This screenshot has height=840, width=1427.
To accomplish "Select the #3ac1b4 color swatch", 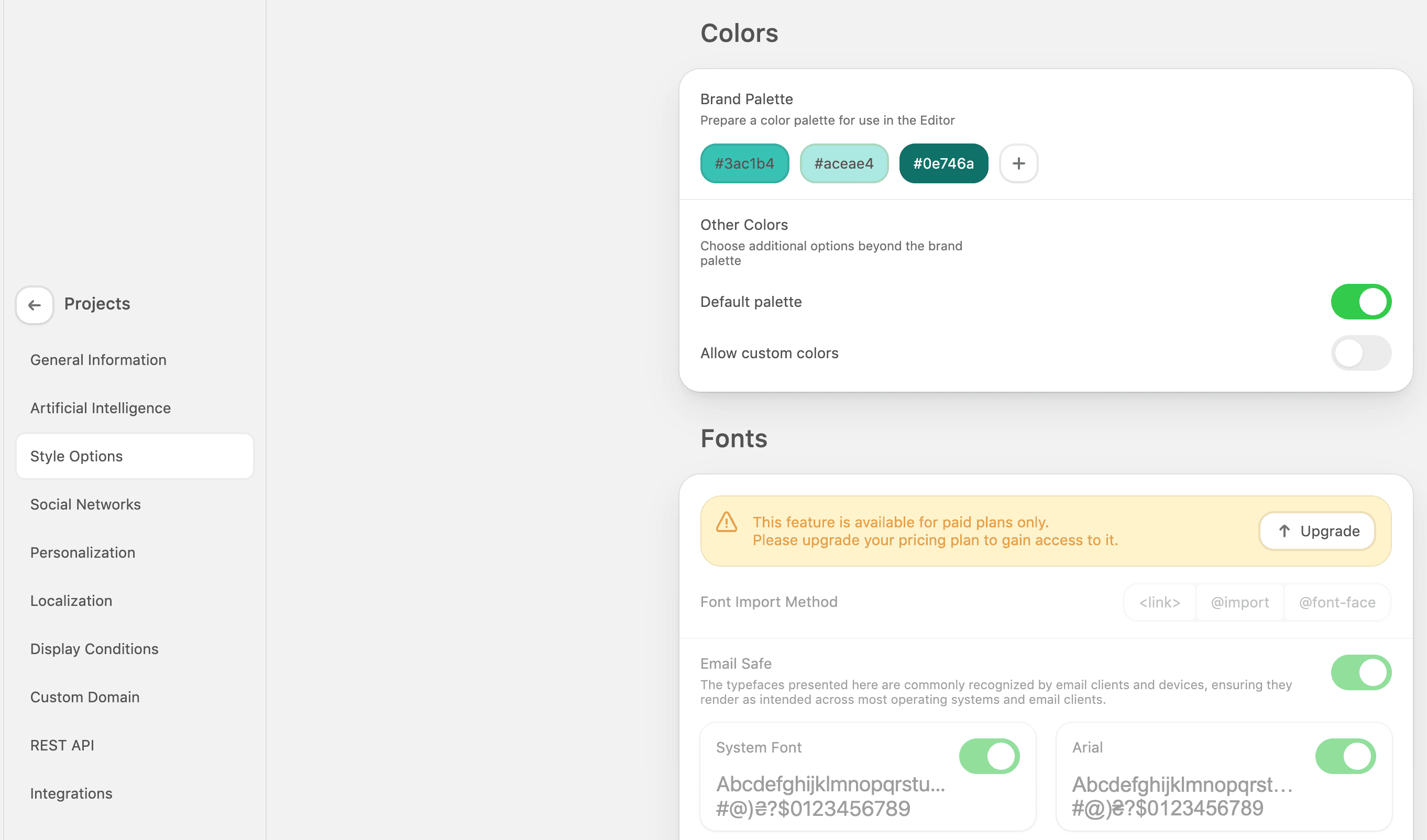I will click(744, 163).
